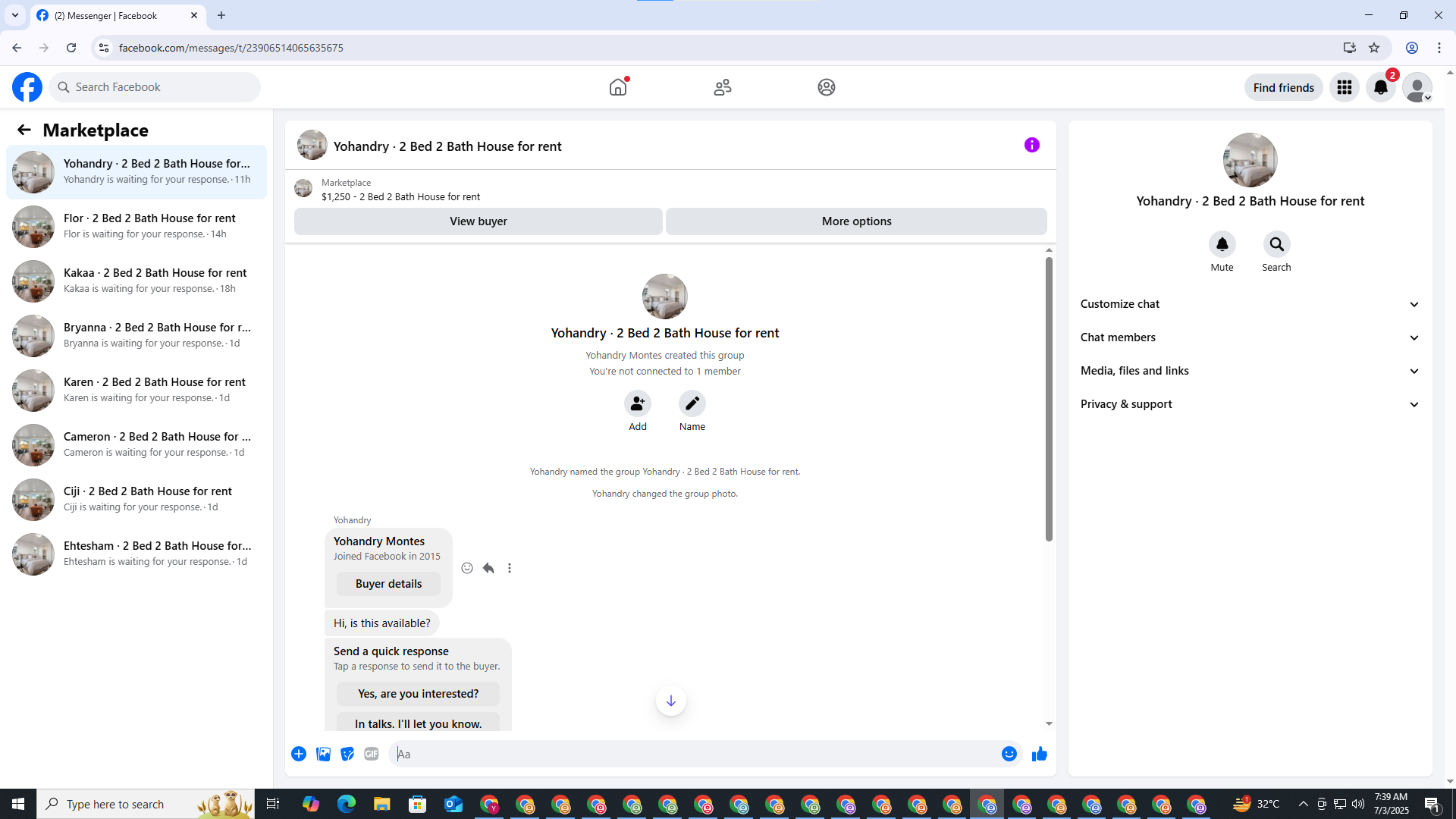React to message with emoji icon
The width and height of the screenshot is (1456, 819).
click(467, 568)
